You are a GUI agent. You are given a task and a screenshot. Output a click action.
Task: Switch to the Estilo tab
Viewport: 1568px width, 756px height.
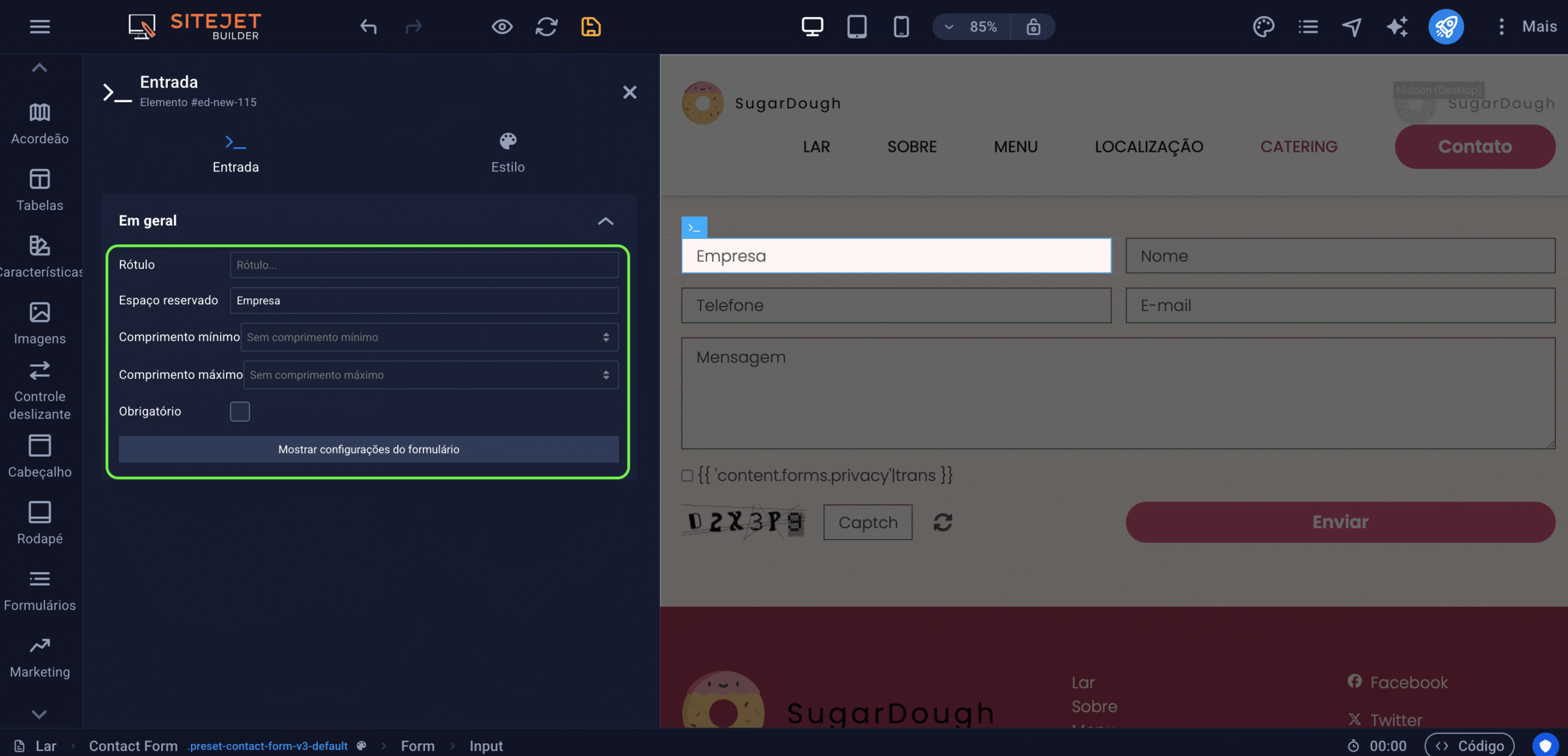tap(508, 154)
